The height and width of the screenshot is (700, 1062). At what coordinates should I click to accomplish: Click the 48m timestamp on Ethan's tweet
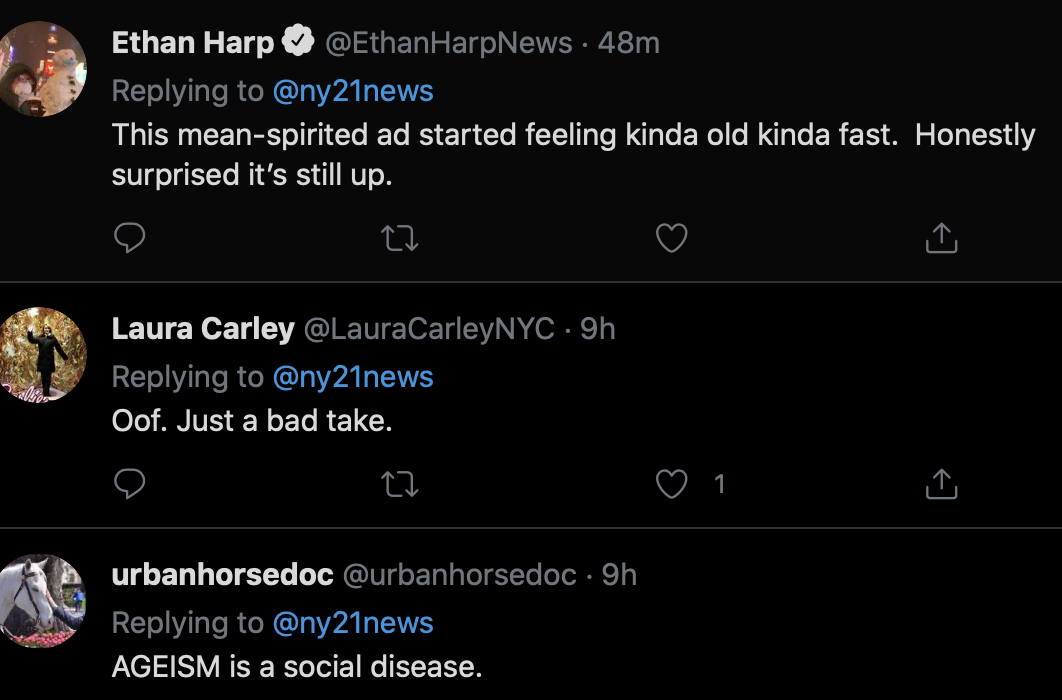tap(629, 43)
